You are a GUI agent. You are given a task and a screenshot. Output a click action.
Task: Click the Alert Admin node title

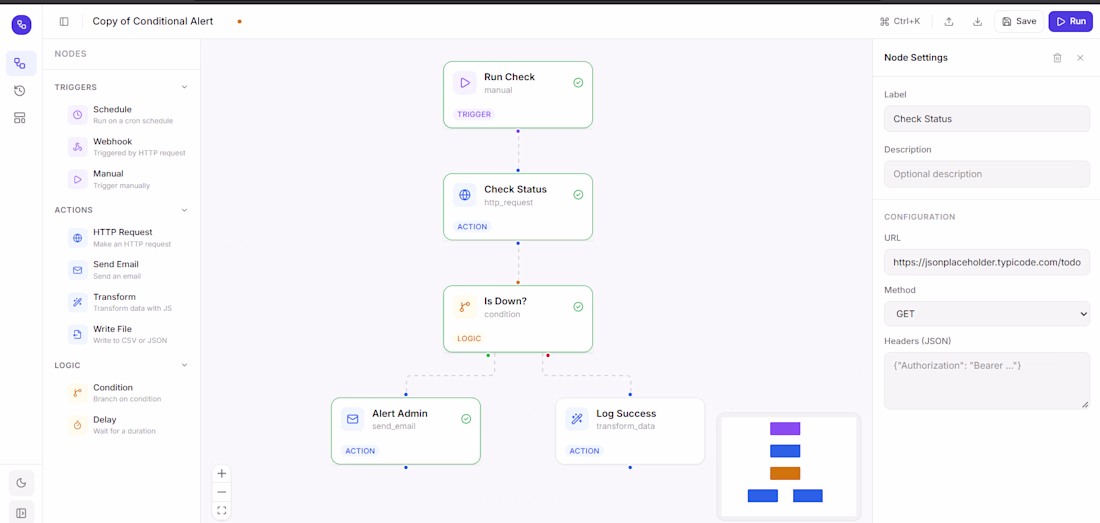[400, 414]
